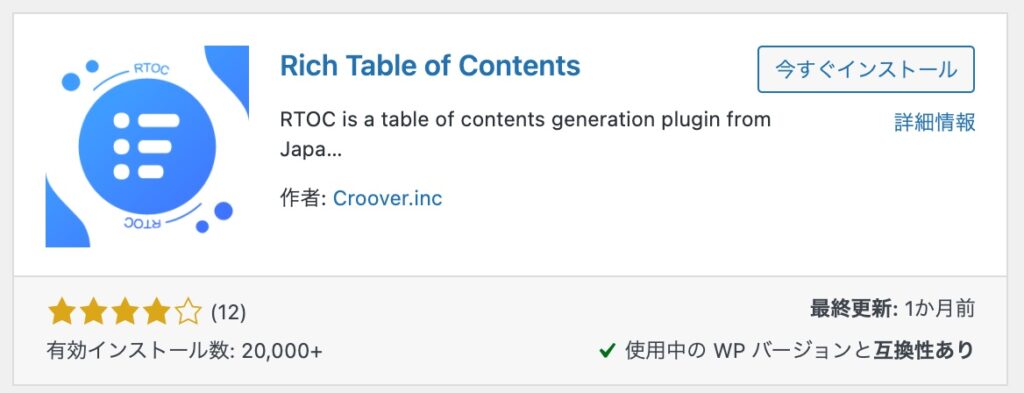Click the 今すぐインストール button
1024x393 pixels.
866,69
